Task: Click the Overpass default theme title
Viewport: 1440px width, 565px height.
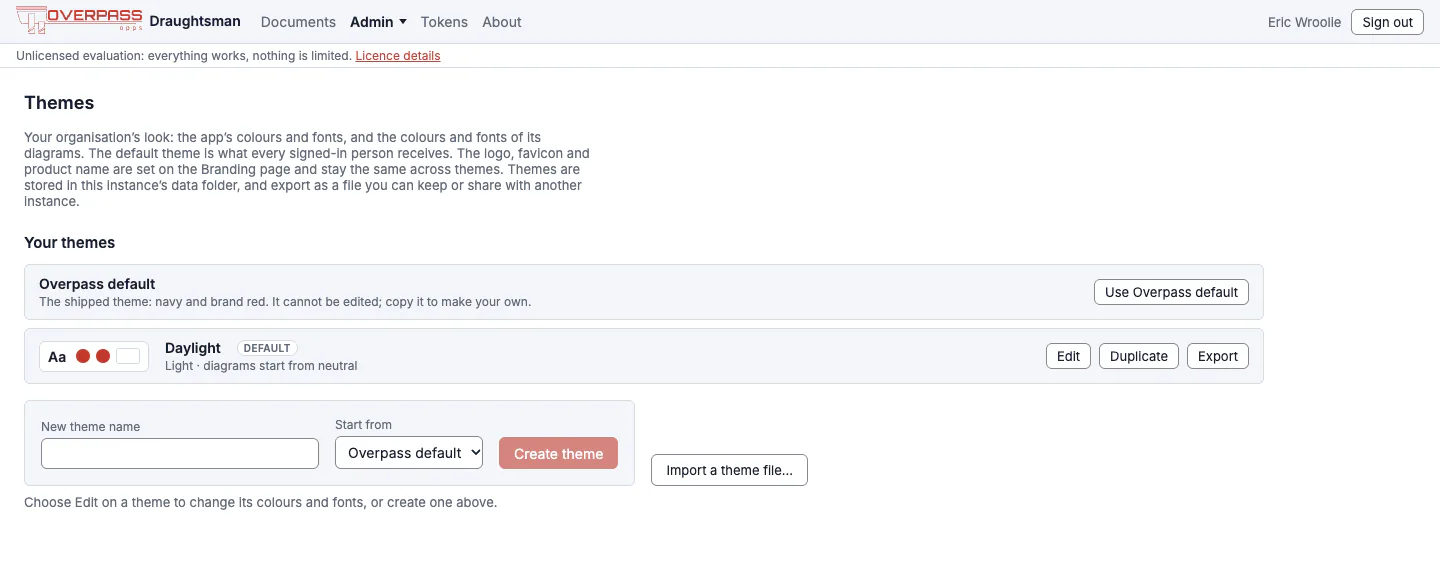Action: pos(97,284)
